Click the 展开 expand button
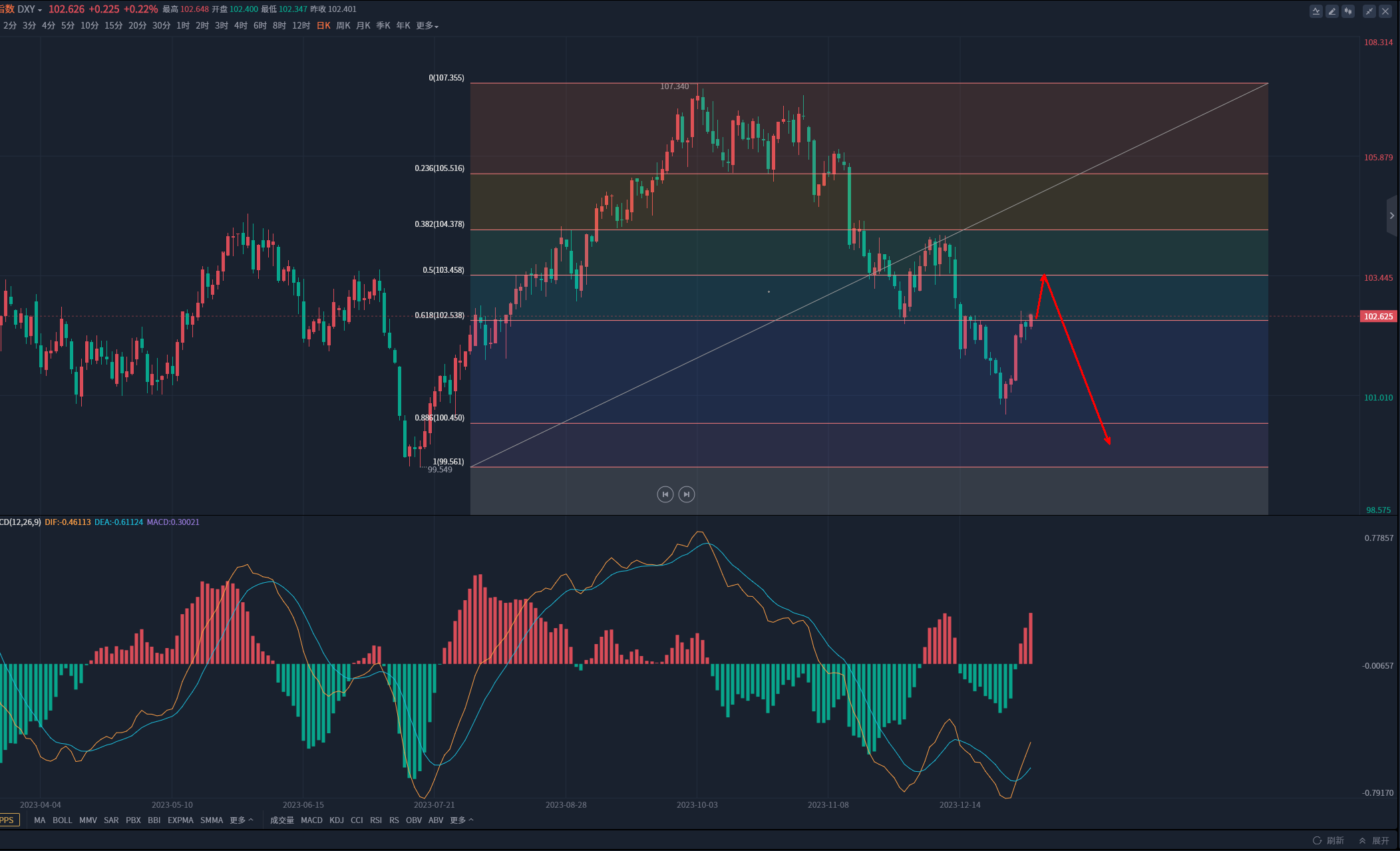 pos(1375,840)
